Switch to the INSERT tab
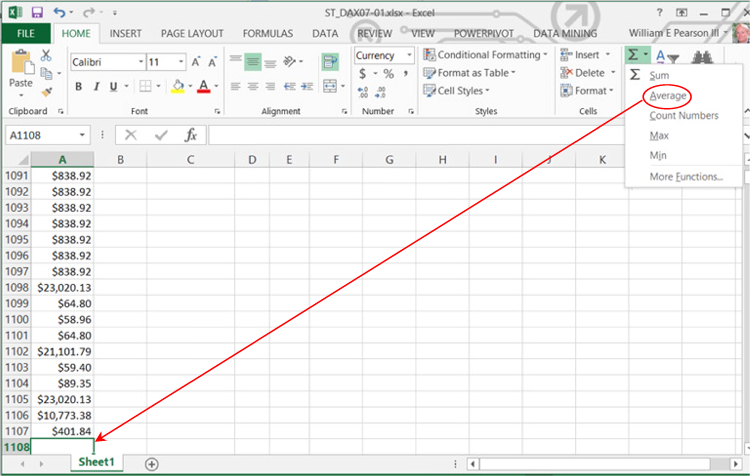Screen dimensions: 750x476 coord(125,33)
